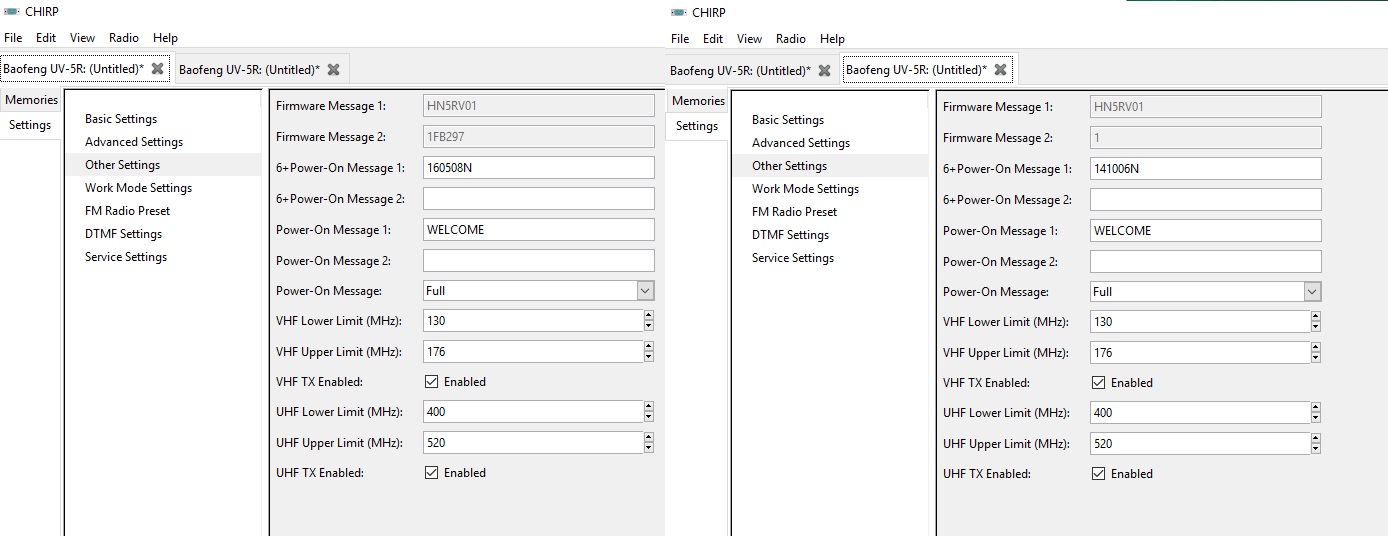Click the Power-On Message 1 WELCOME field in right window
Screen dimensions: 1388x536
[1206, 231]
